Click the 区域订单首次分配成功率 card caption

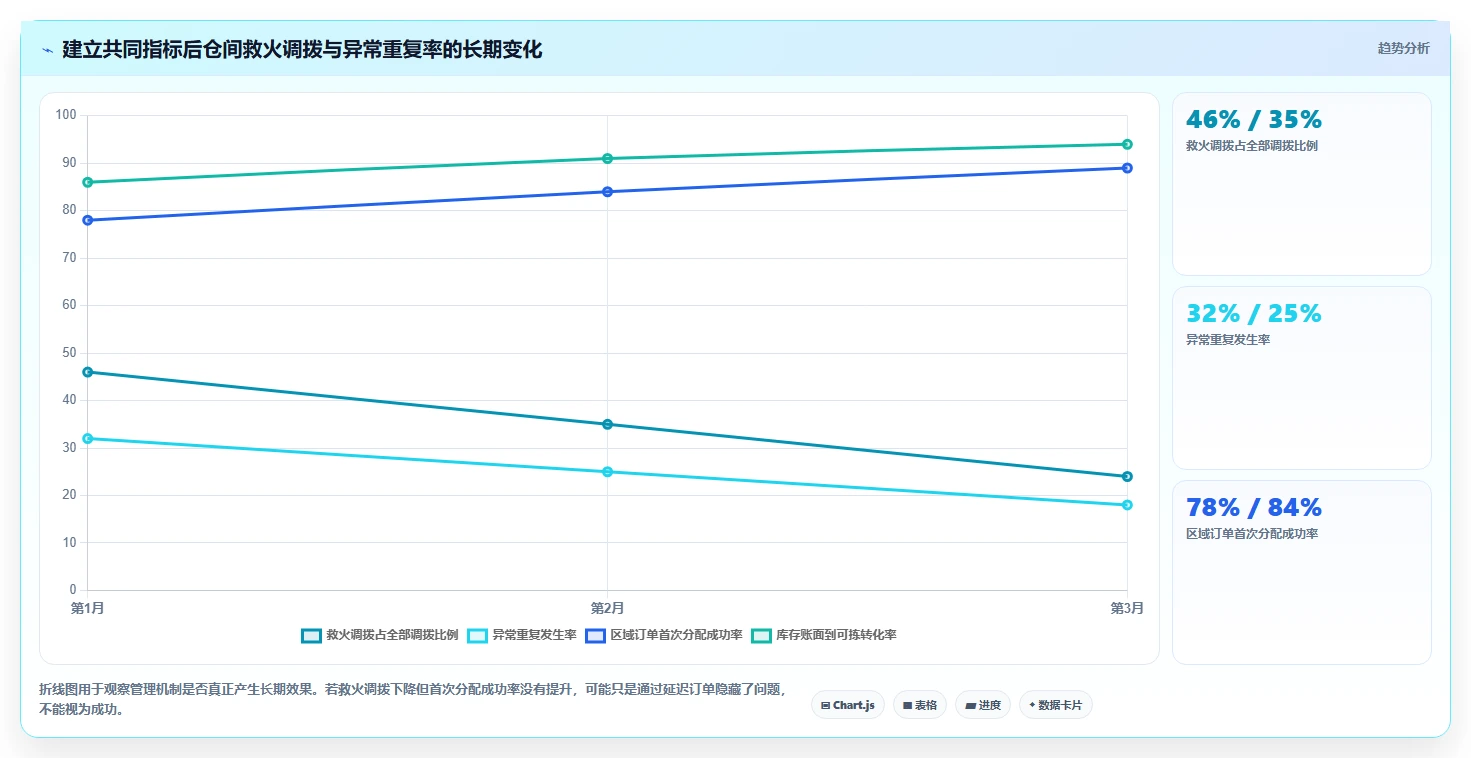1252,534
